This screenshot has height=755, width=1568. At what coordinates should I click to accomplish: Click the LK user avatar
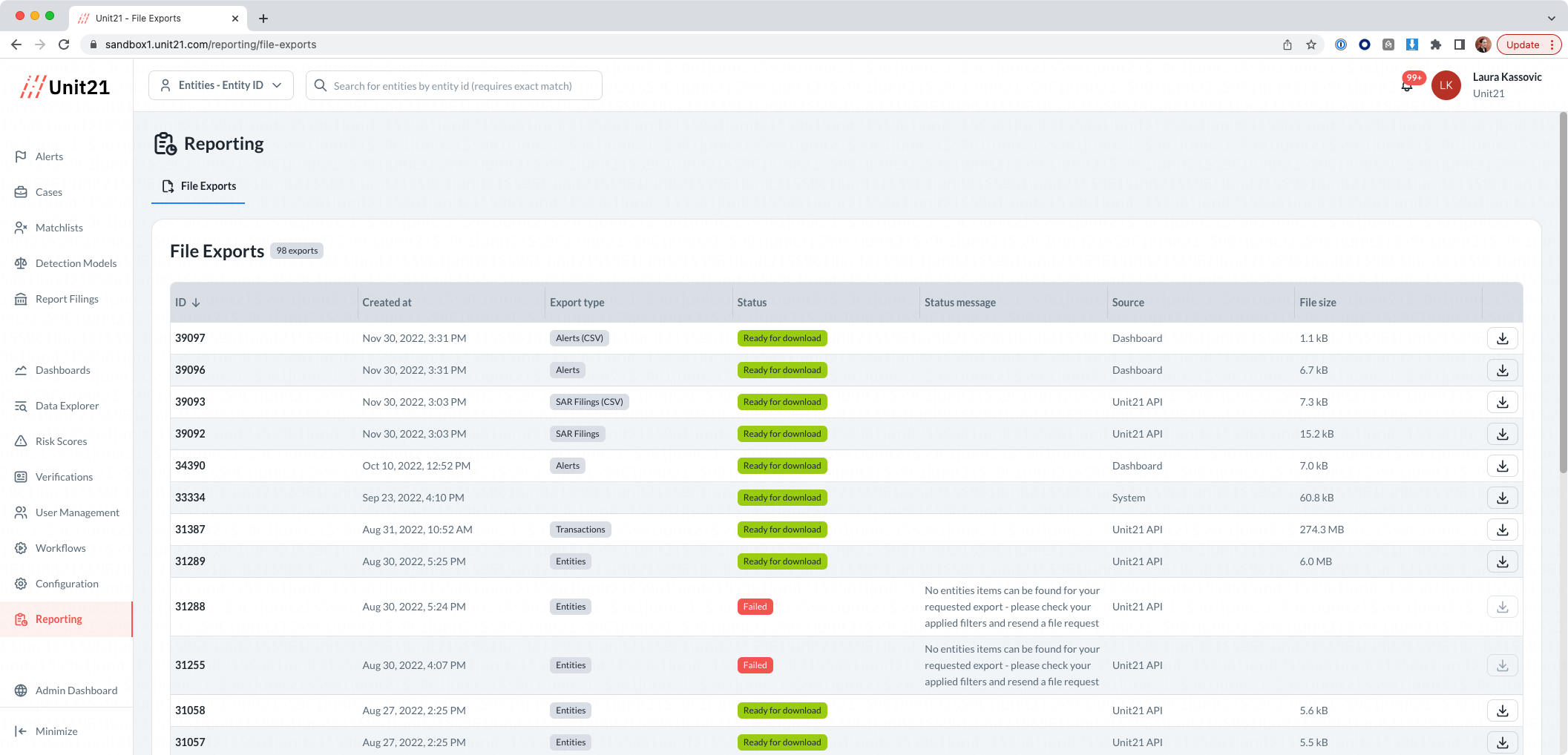pos(1446,85)
